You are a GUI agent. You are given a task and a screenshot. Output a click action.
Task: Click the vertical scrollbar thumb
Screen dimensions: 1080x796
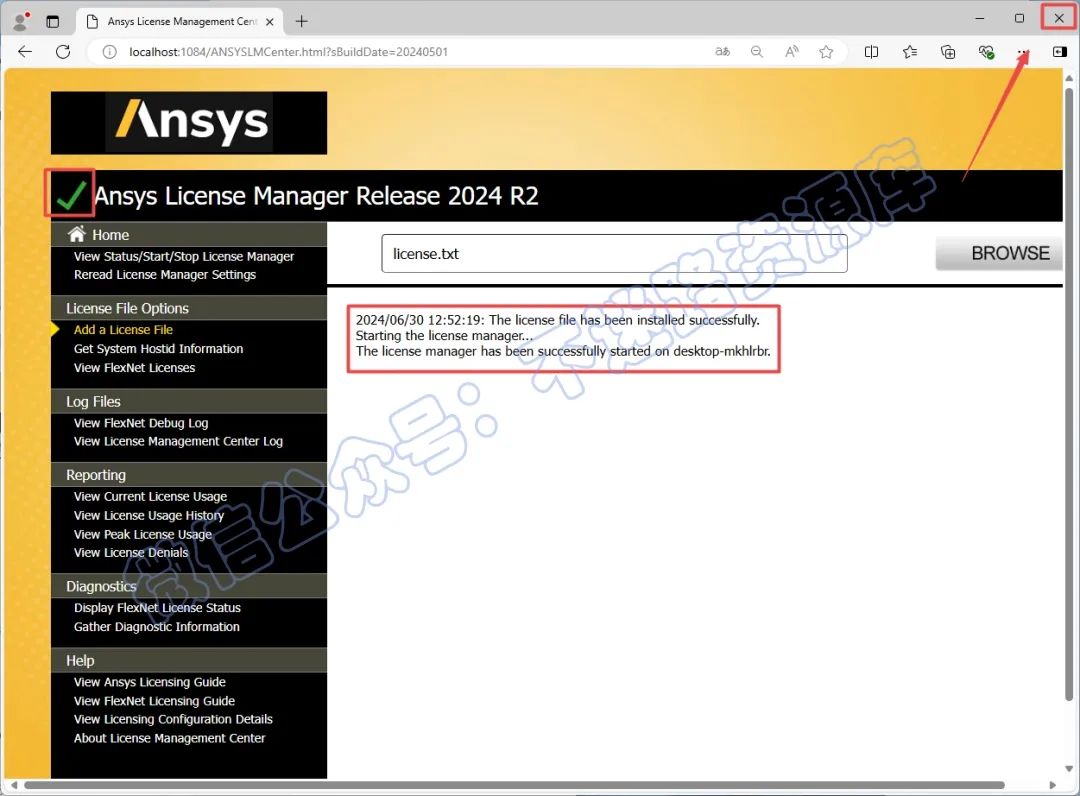[x=1069, y=395]
